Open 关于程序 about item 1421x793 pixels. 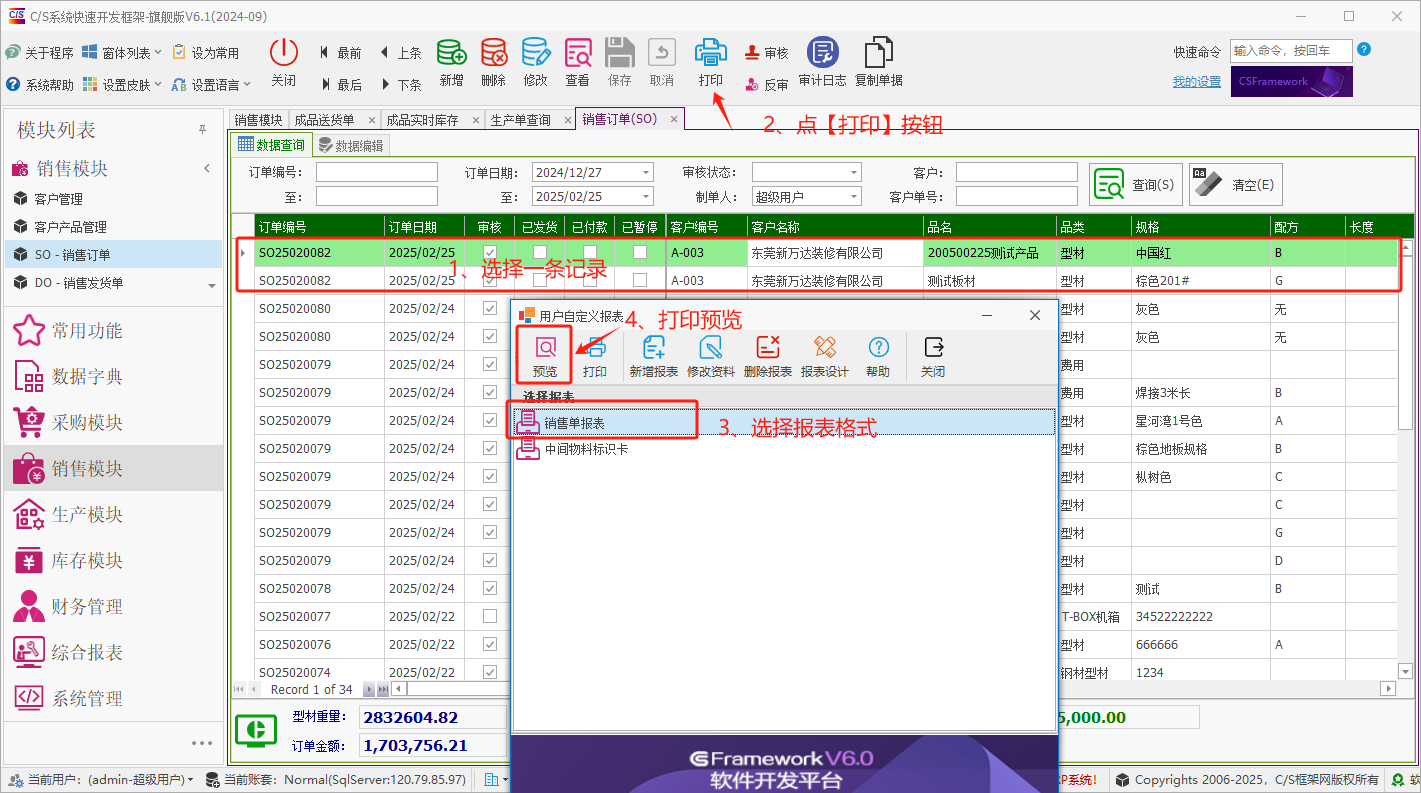(x=40, y=52)
